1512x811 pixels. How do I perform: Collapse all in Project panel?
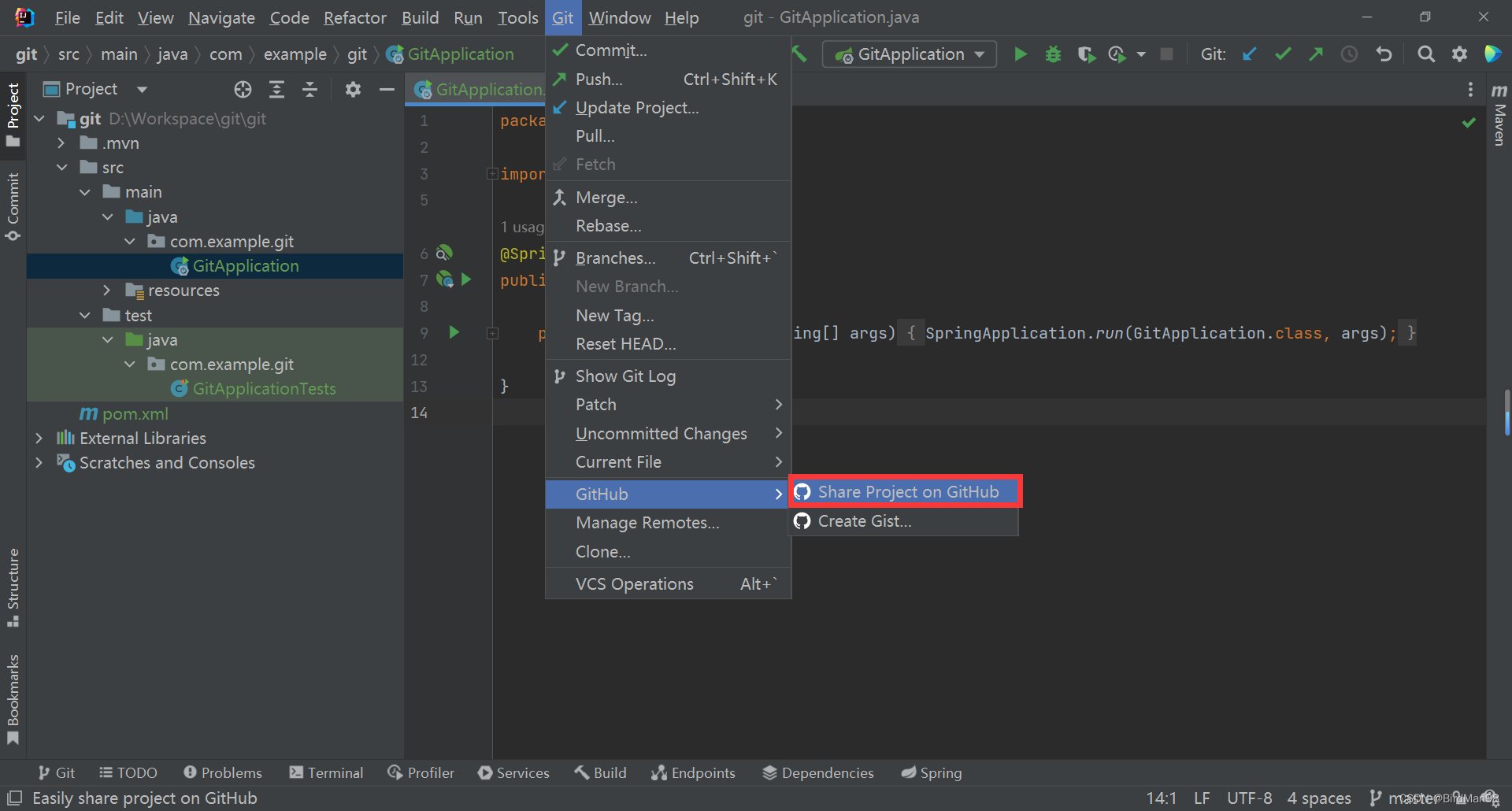pos(310,90)
